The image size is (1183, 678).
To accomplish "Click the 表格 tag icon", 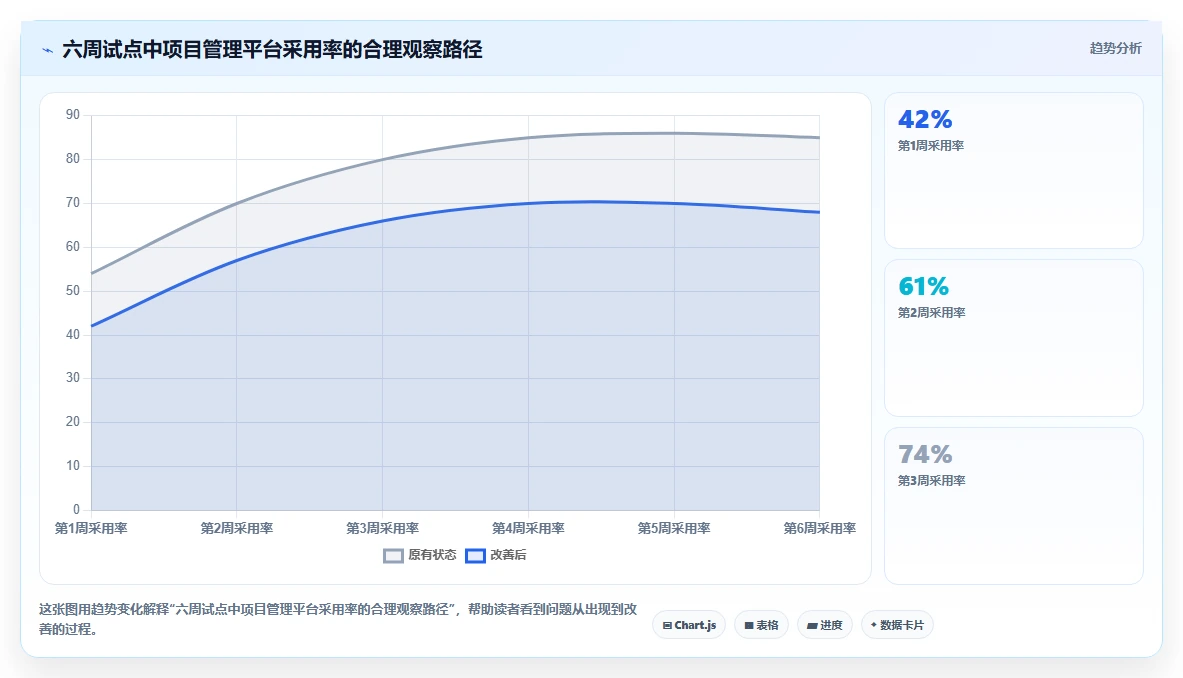I will pos(748,625).
